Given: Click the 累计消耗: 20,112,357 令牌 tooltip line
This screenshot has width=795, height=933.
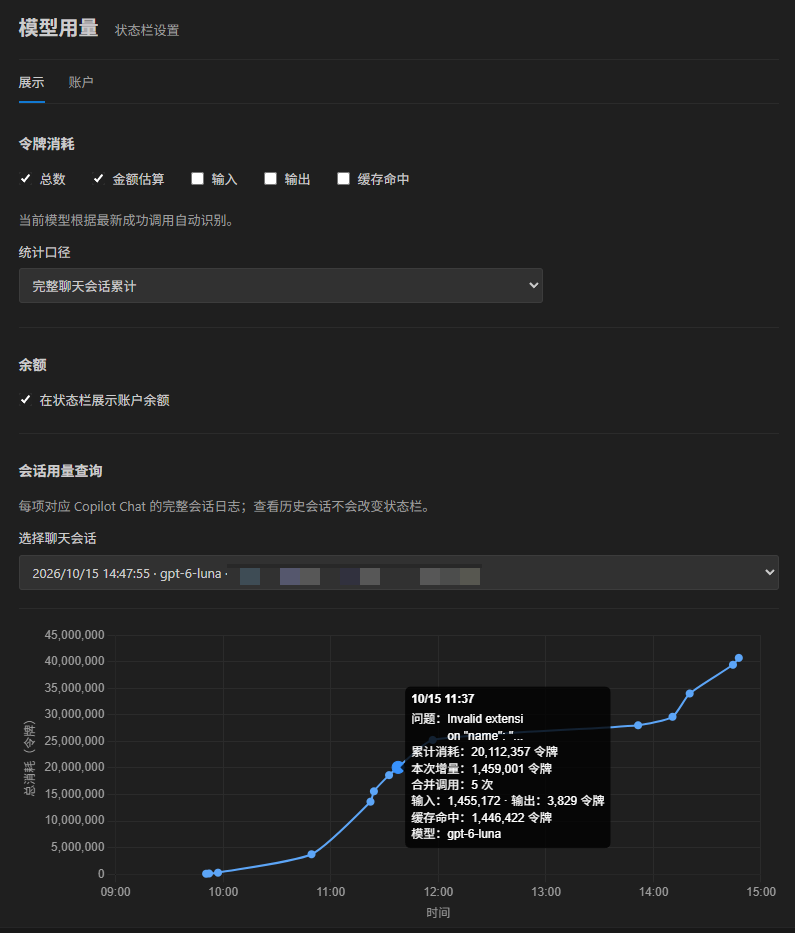Looking at the screenshot, I should coord(484,752).
